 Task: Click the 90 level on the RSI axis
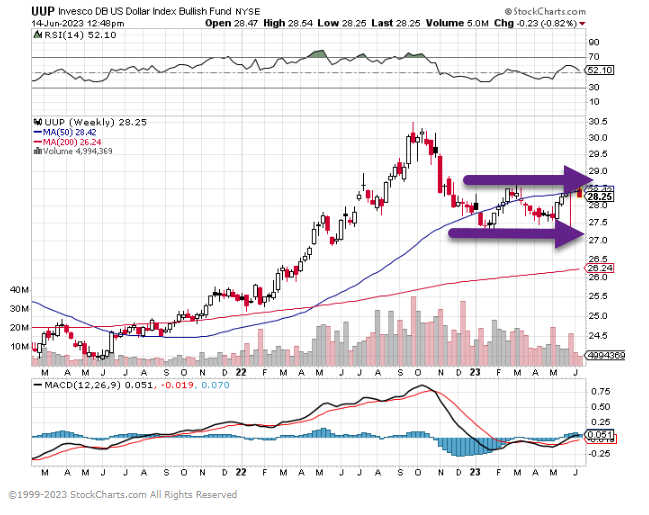[594, 42]
